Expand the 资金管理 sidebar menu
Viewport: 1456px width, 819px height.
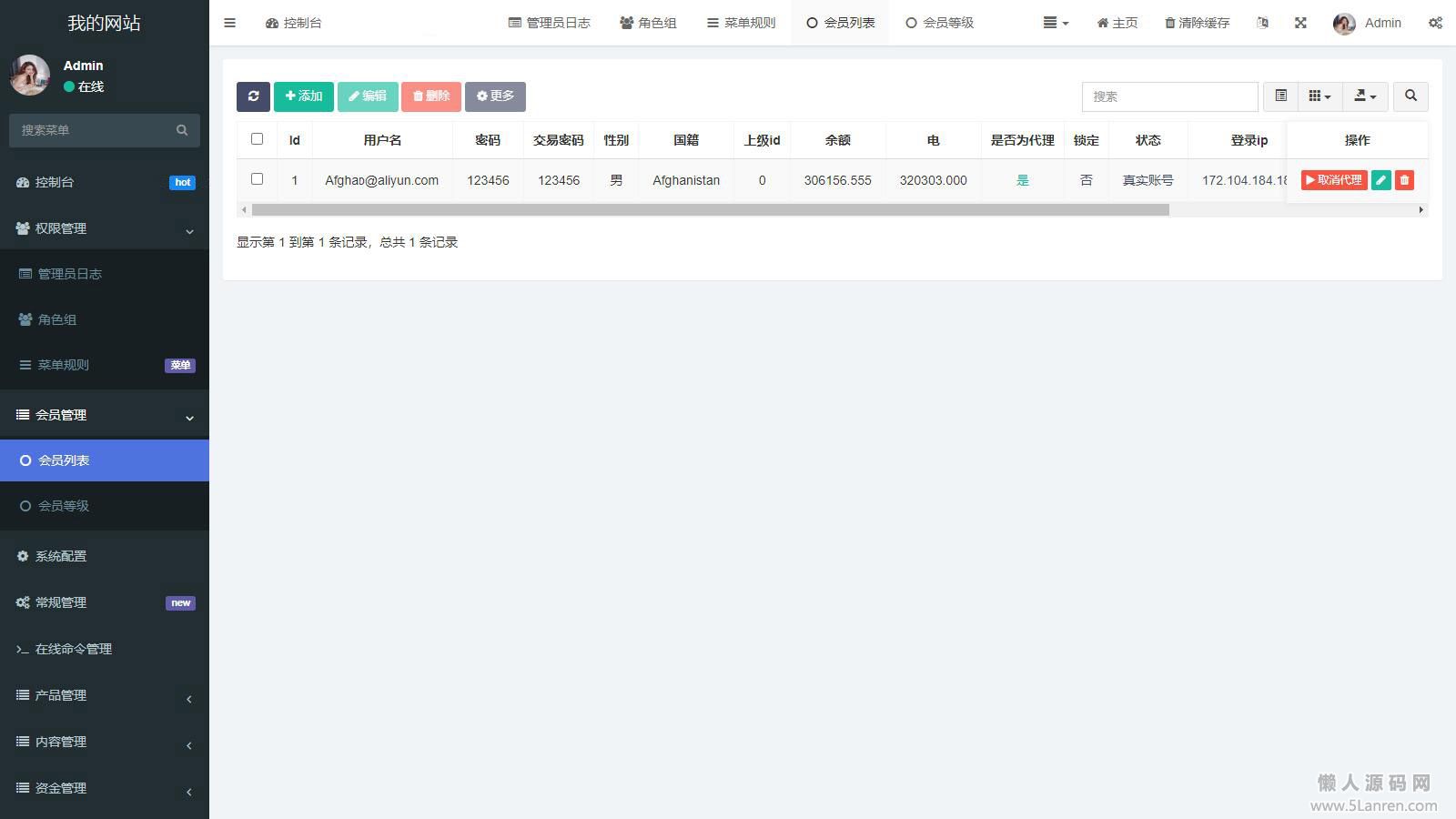coord(105,788)
